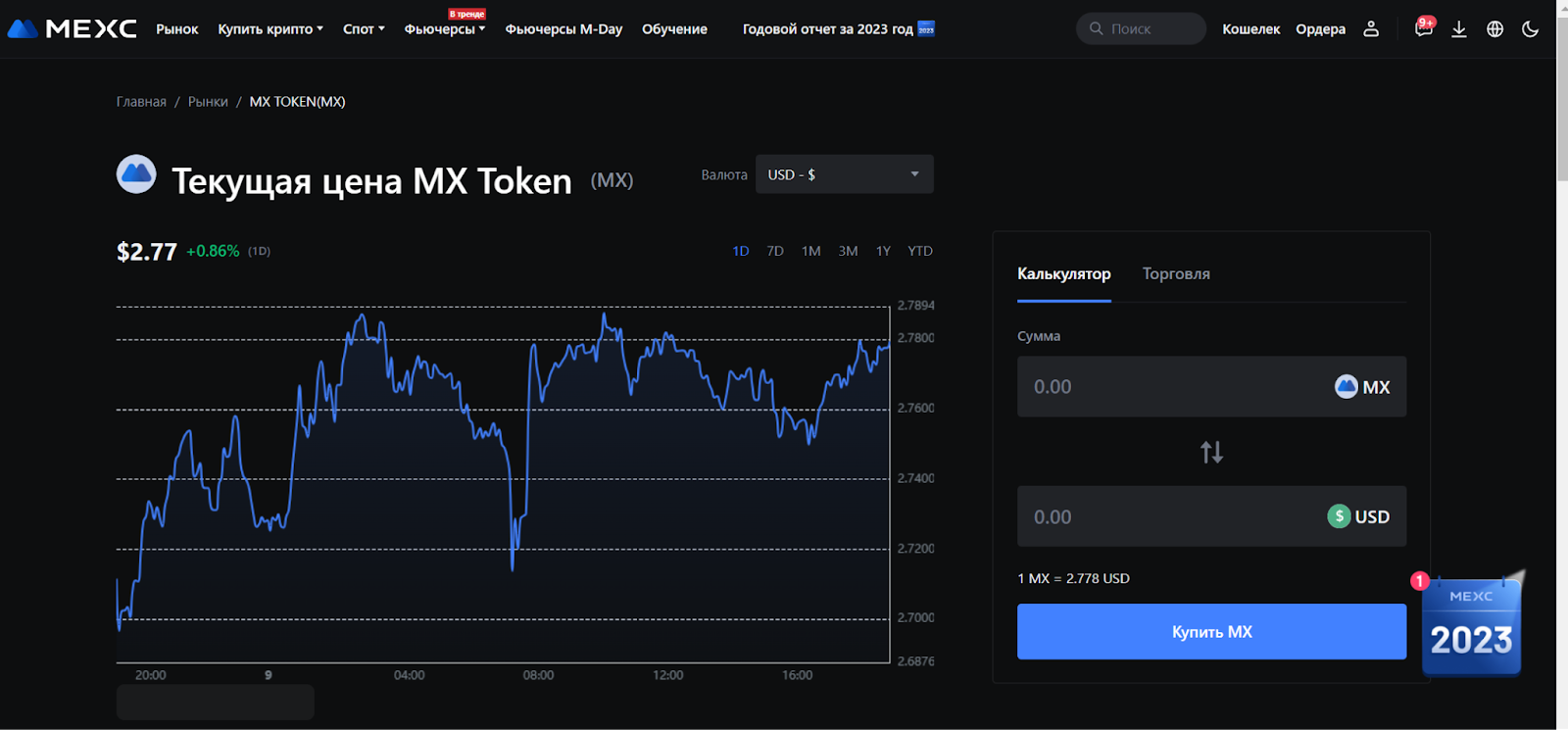The height and width of the screenshot is (730, 1568).
Task: Expand the Фьючерсы dropdown menu
Action: coord(445,29)
